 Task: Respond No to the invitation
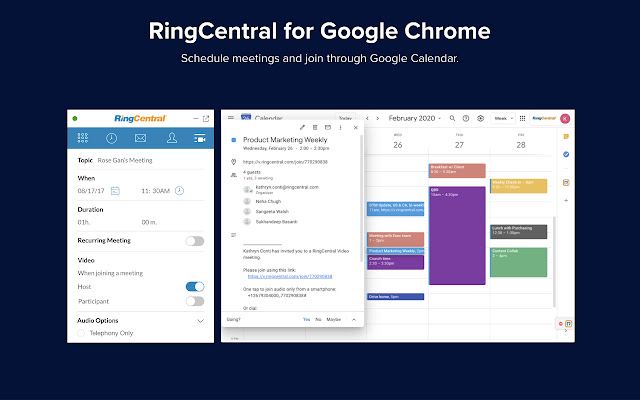(318, 320)
